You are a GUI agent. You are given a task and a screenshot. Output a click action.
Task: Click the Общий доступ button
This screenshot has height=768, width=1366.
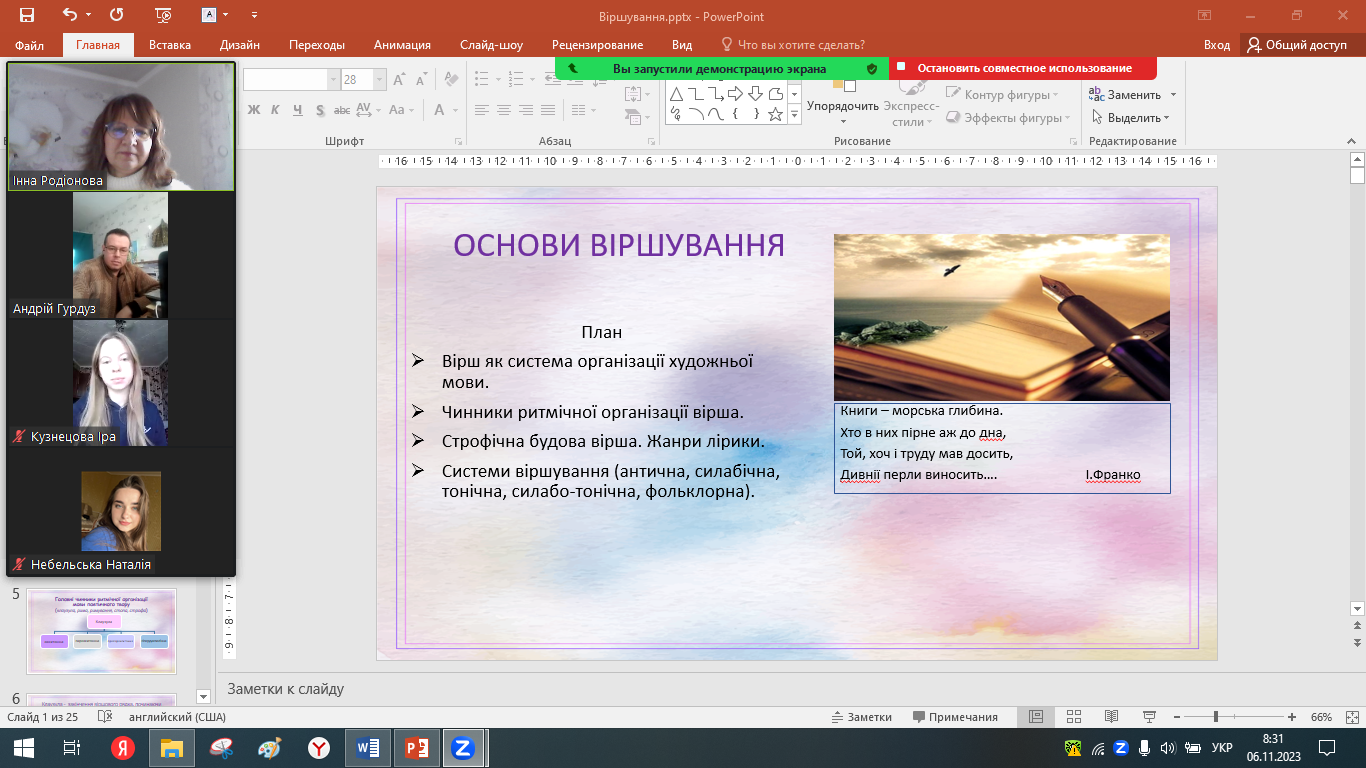(1297, 45)
